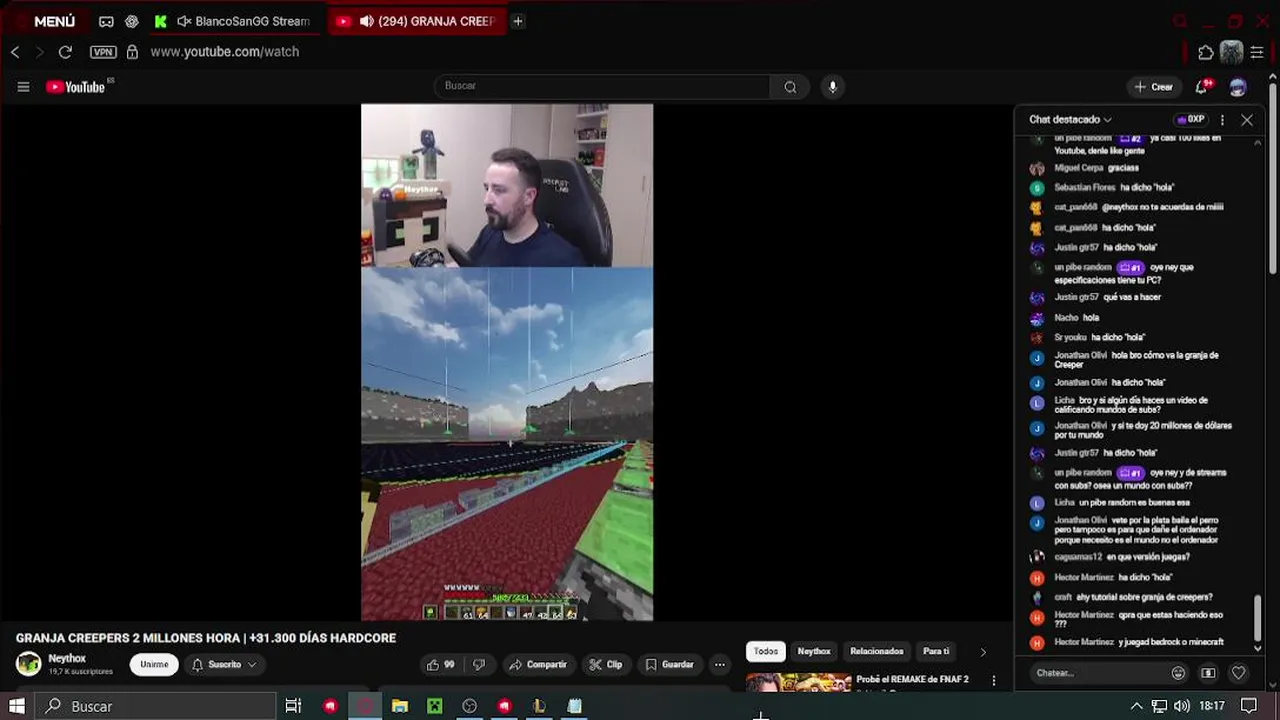Open YouTube notifications bell
The image size is (1280, 720).
click(x=1204, y=87)
